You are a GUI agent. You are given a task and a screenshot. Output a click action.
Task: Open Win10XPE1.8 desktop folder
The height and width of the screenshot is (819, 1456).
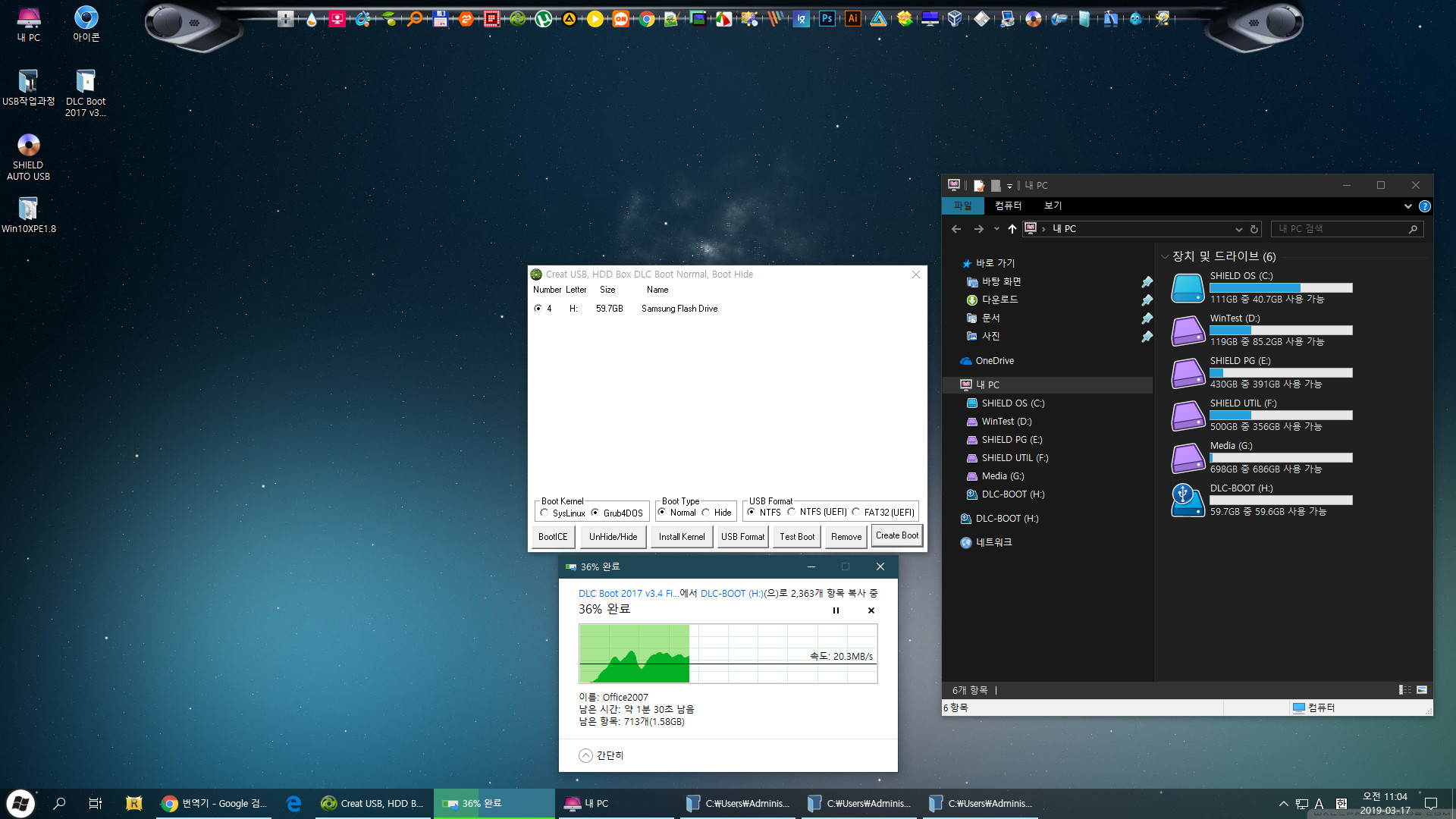tap(28, 215)
